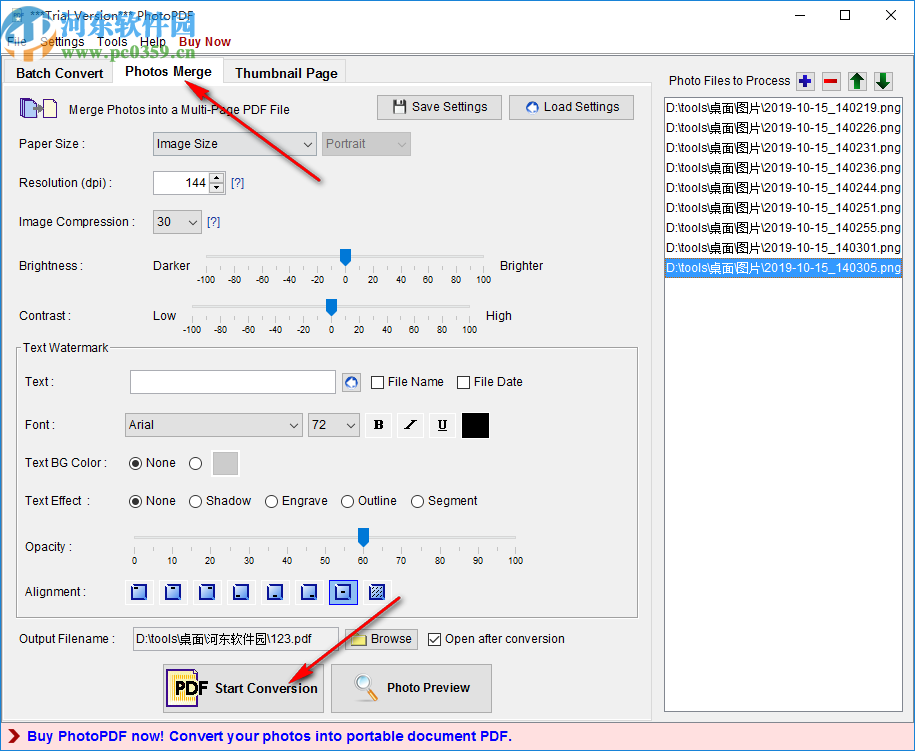Enable the File Name watermark checkbox

pyautogui.click(x=377, y=382)
